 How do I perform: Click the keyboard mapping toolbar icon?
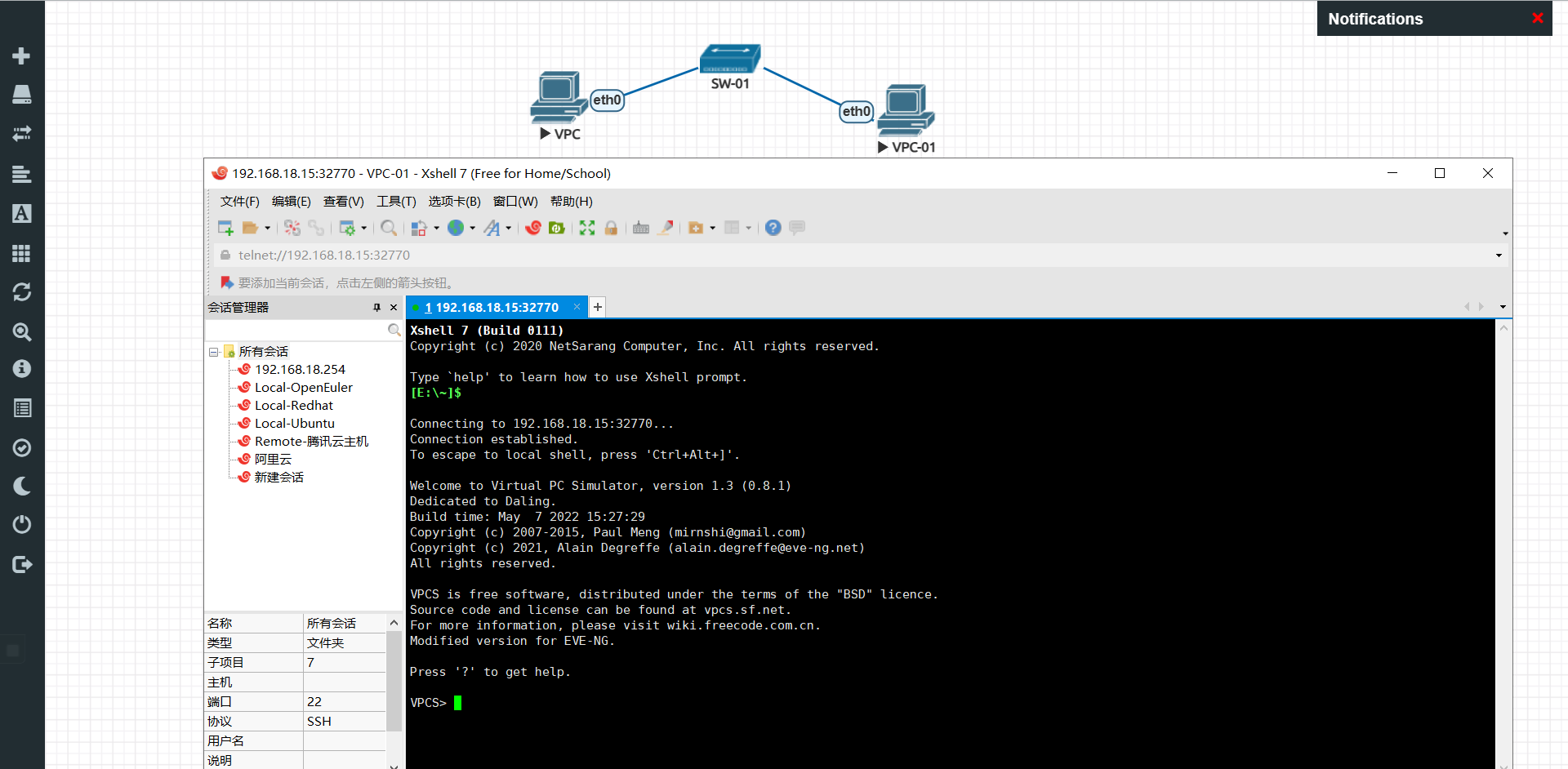[641, 228]
